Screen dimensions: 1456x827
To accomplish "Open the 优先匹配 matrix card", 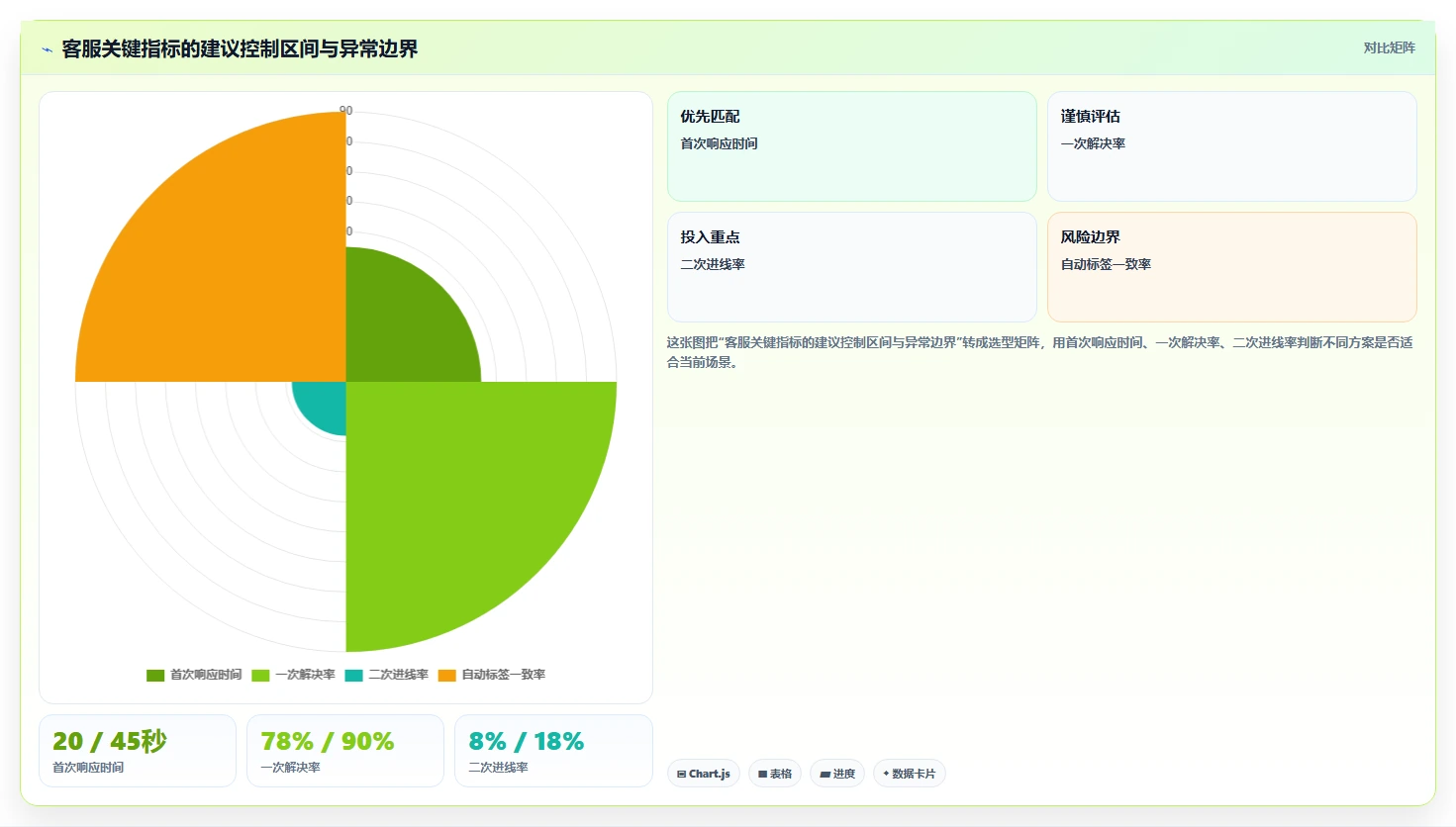I will (851, 146).
